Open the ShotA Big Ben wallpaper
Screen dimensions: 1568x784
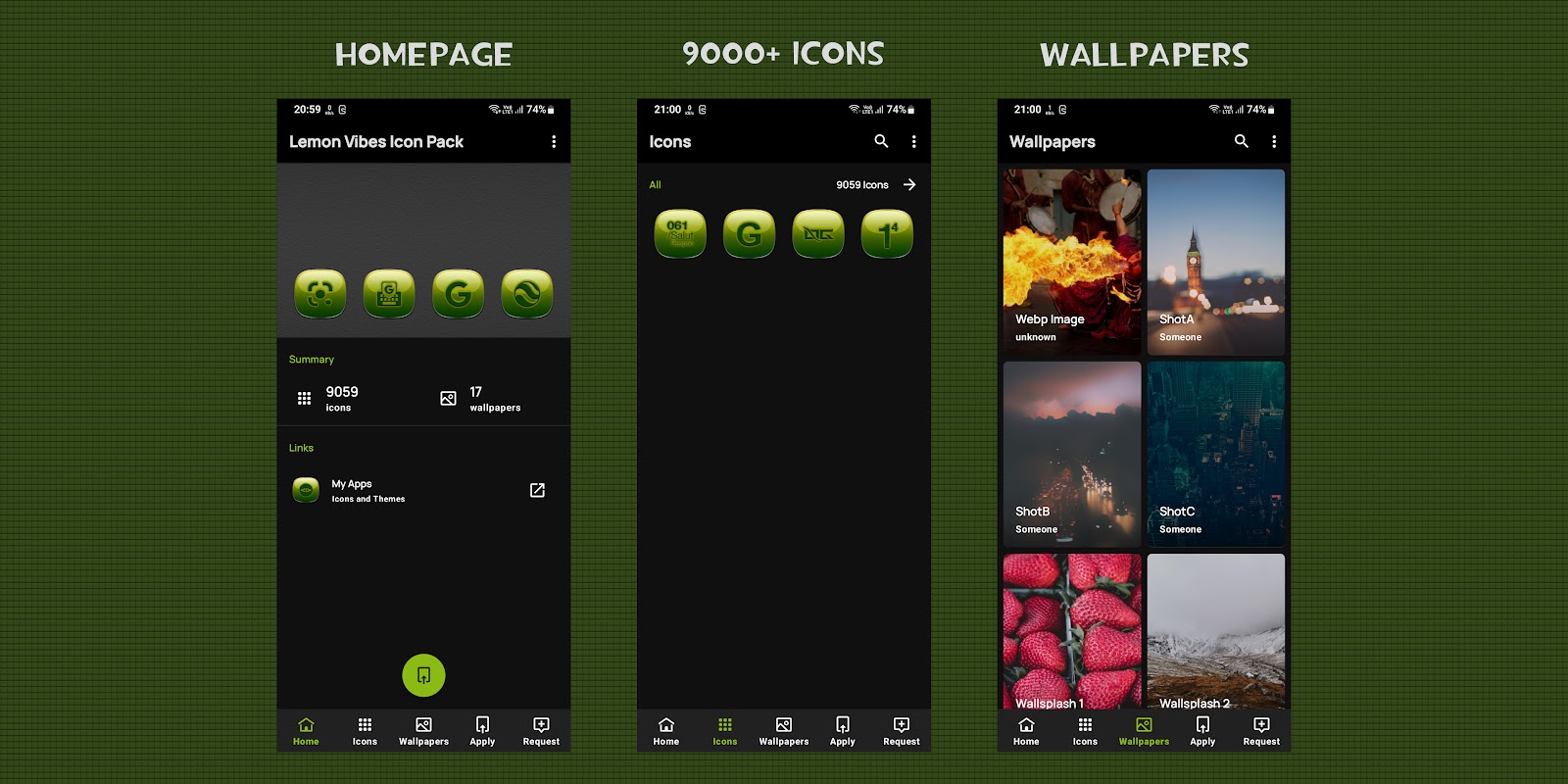coord(1216,262)
